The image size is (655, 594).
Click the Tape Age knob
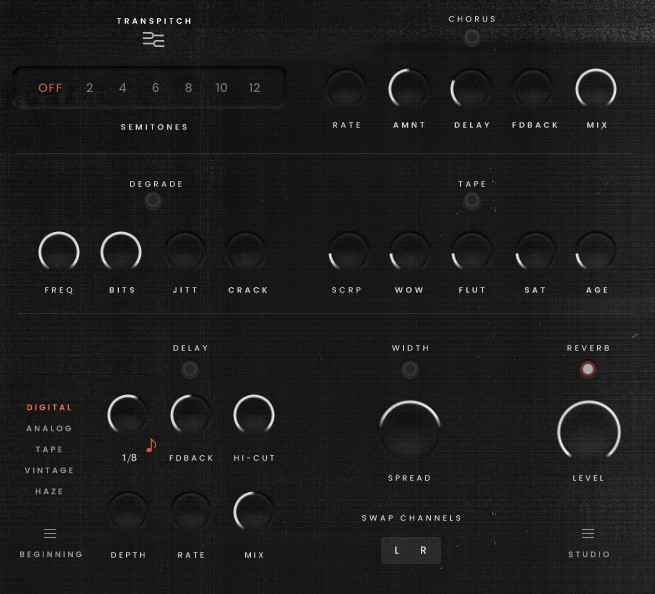pos(596,252)
